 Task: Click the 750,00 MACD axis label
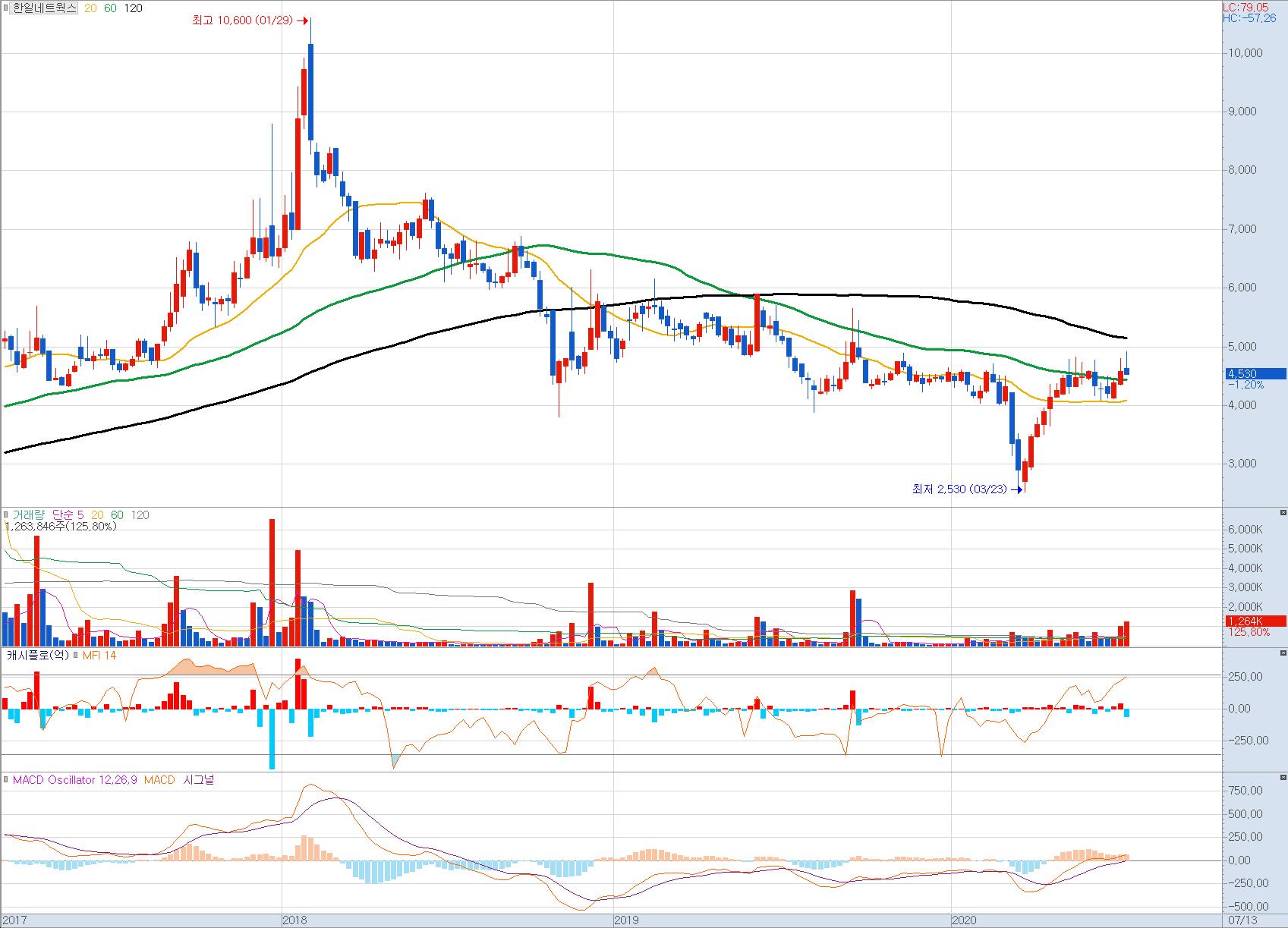tap(1246, 791)
